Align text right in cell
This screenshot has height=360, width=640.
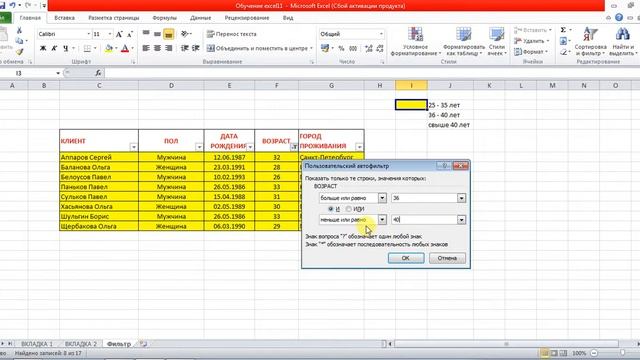[x=169, y=48]
